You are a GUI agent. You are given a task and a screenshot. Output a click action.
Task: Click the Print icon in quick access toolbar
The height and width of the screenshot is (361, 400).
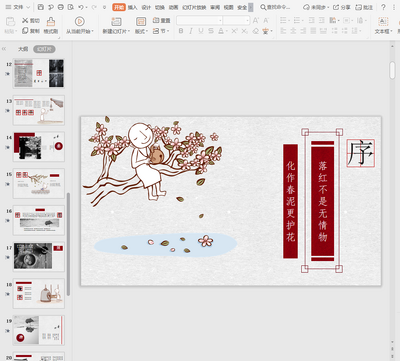pyautogui.click(x=61, y=7)
